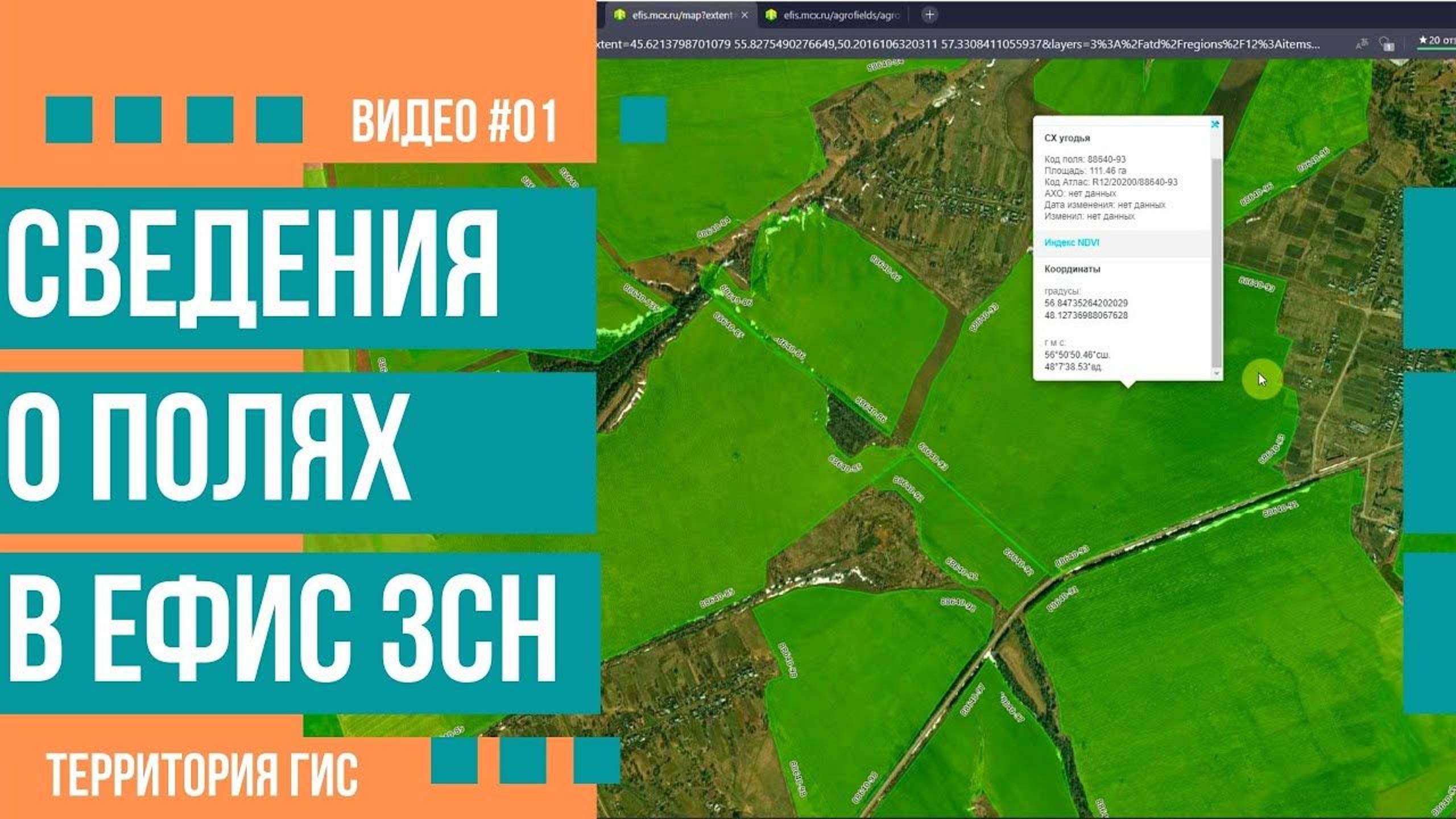This screenshot has height=819, width=1456.
Task: Click the site protection lock icon
Action: tap(1386, 44)
